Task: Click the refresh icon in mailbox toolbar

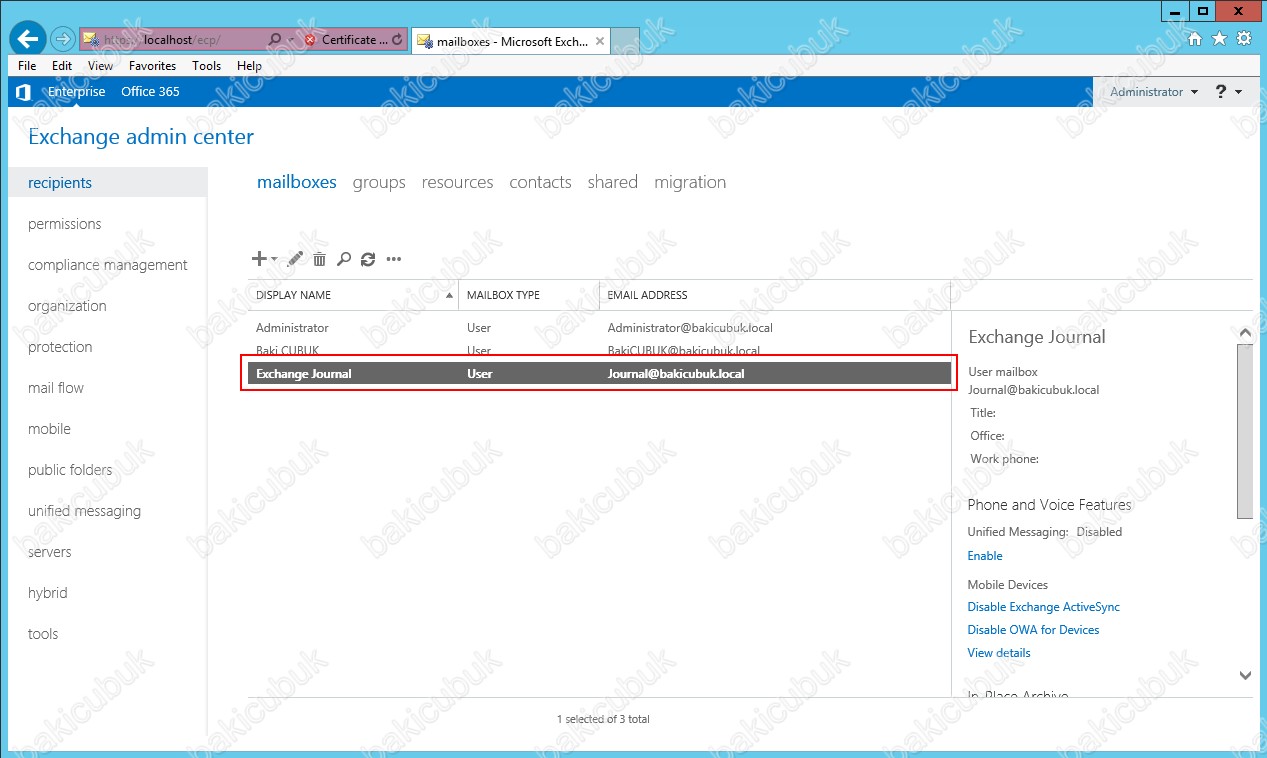Action: coord(368,259)
